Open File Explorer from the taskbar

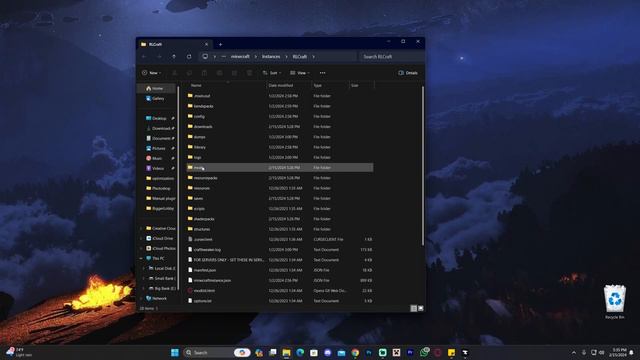point(287,352)
